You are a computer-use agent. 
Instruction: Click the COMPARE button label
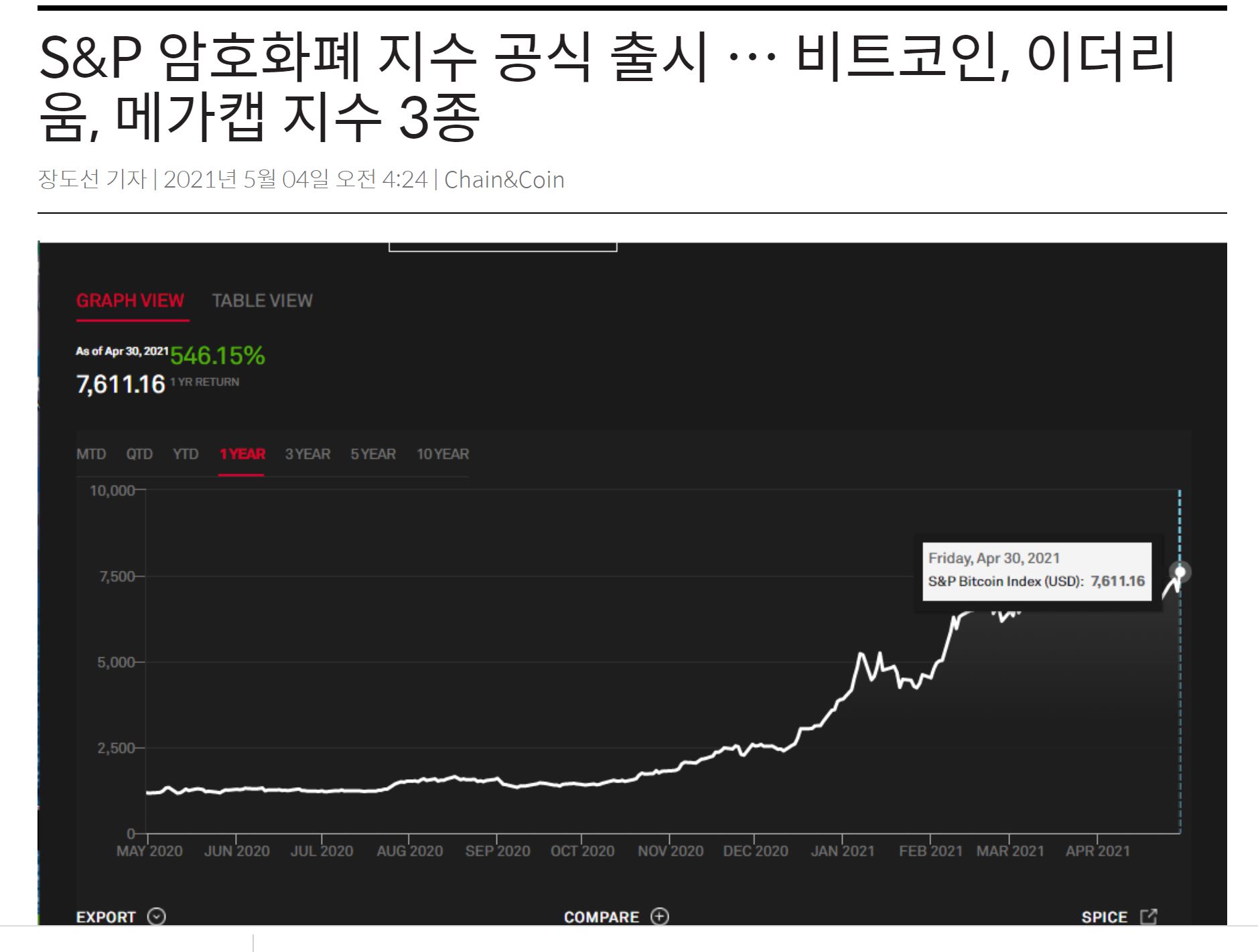point(601,917)
